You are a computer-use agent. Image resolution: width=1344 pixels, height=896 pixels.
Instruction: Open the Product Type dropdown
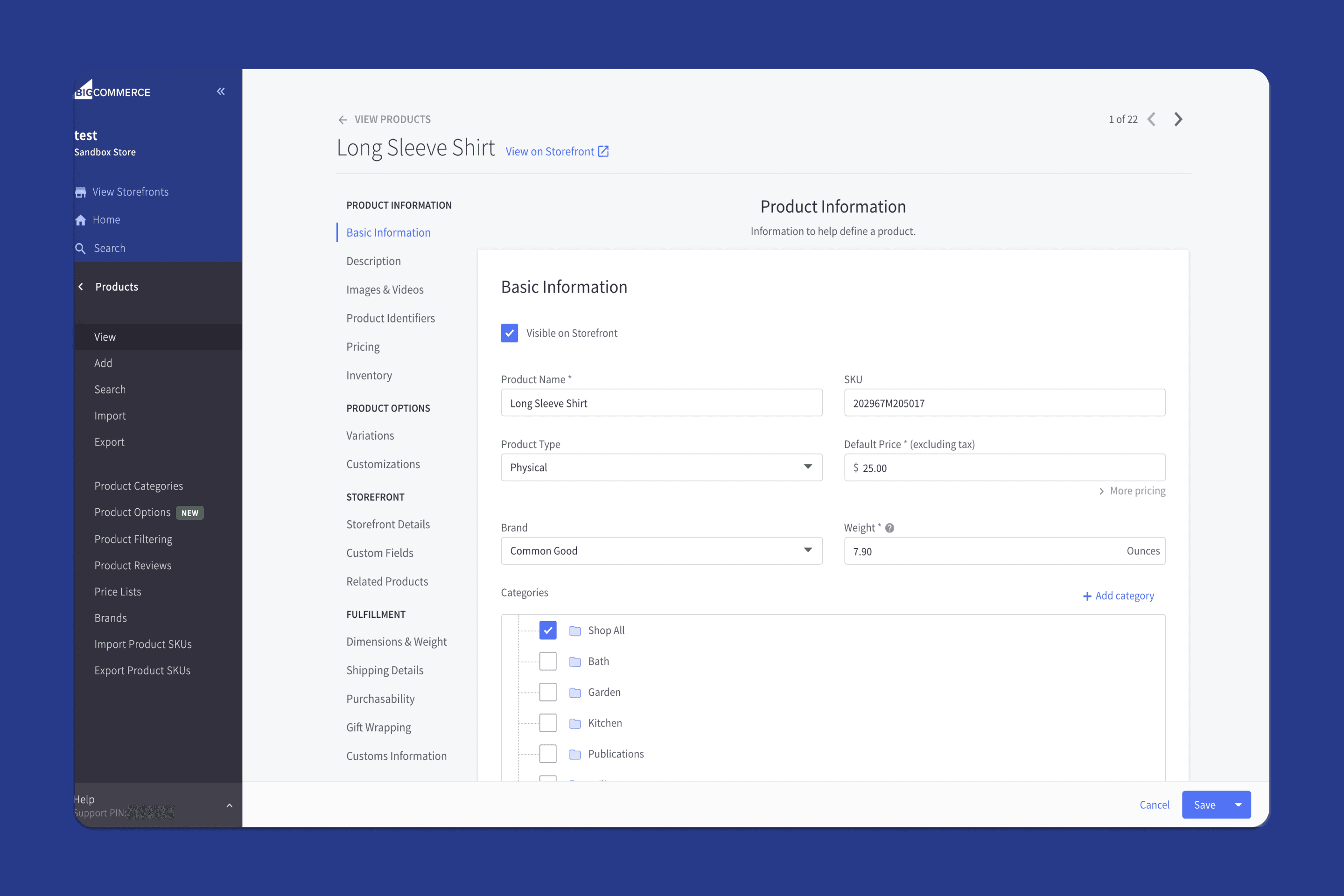661,468
